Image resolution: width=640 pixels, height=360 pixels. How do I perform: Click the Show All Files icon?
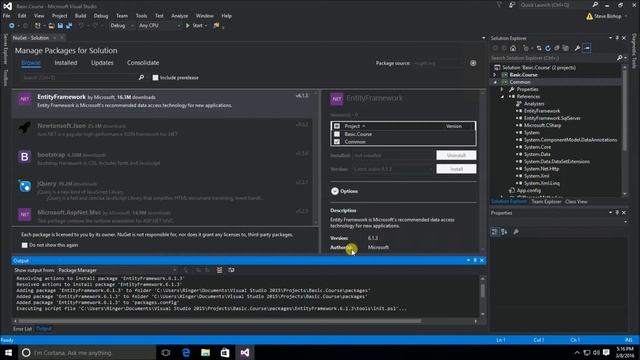pos(566,48)
